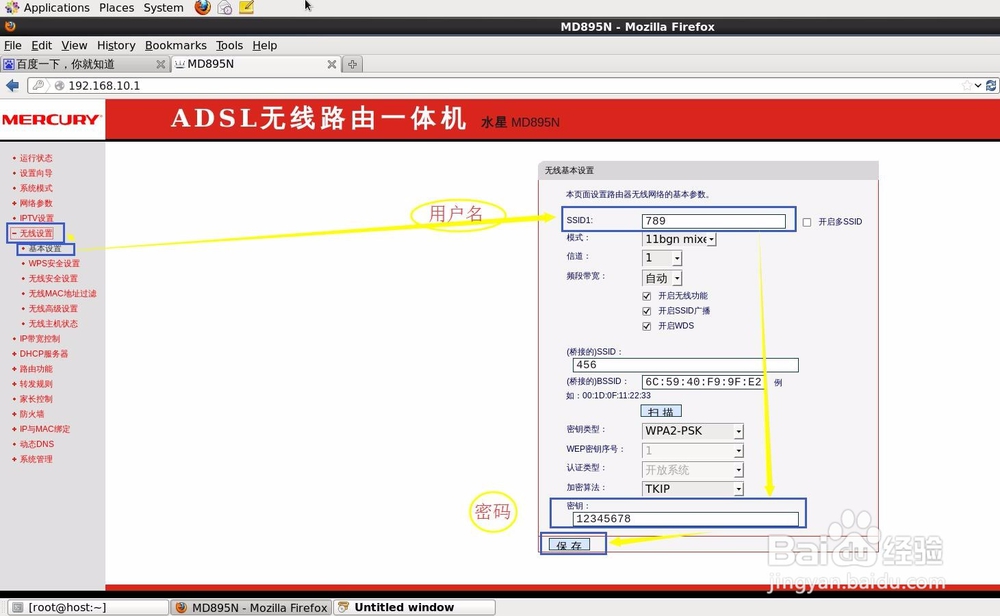Viewport: 1000px width, 616px height.
Task: Click the favicon on the 百度一下 tab
Action: (x=10, y=63)
